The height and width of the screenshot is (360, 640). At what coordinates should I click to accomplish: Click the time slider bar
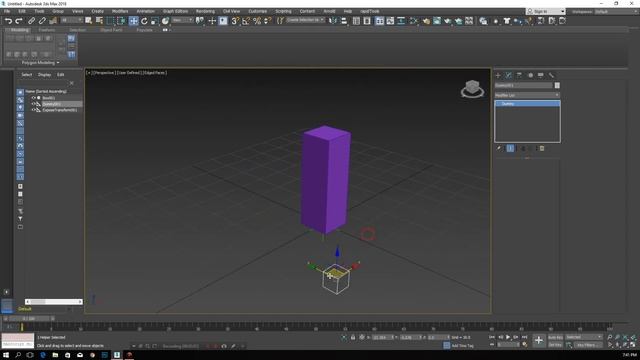pyautogui.click(x=29, y=318)
